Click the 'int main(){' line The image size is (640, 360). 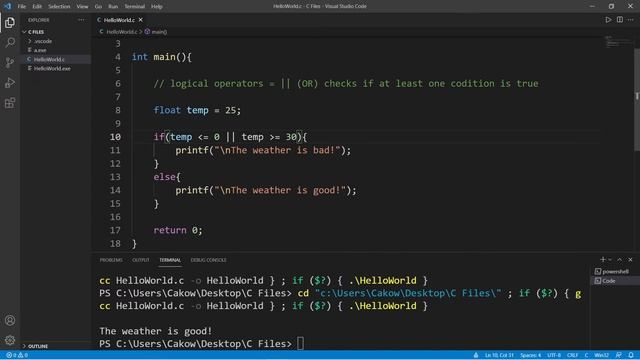click(x=162, y=57)
